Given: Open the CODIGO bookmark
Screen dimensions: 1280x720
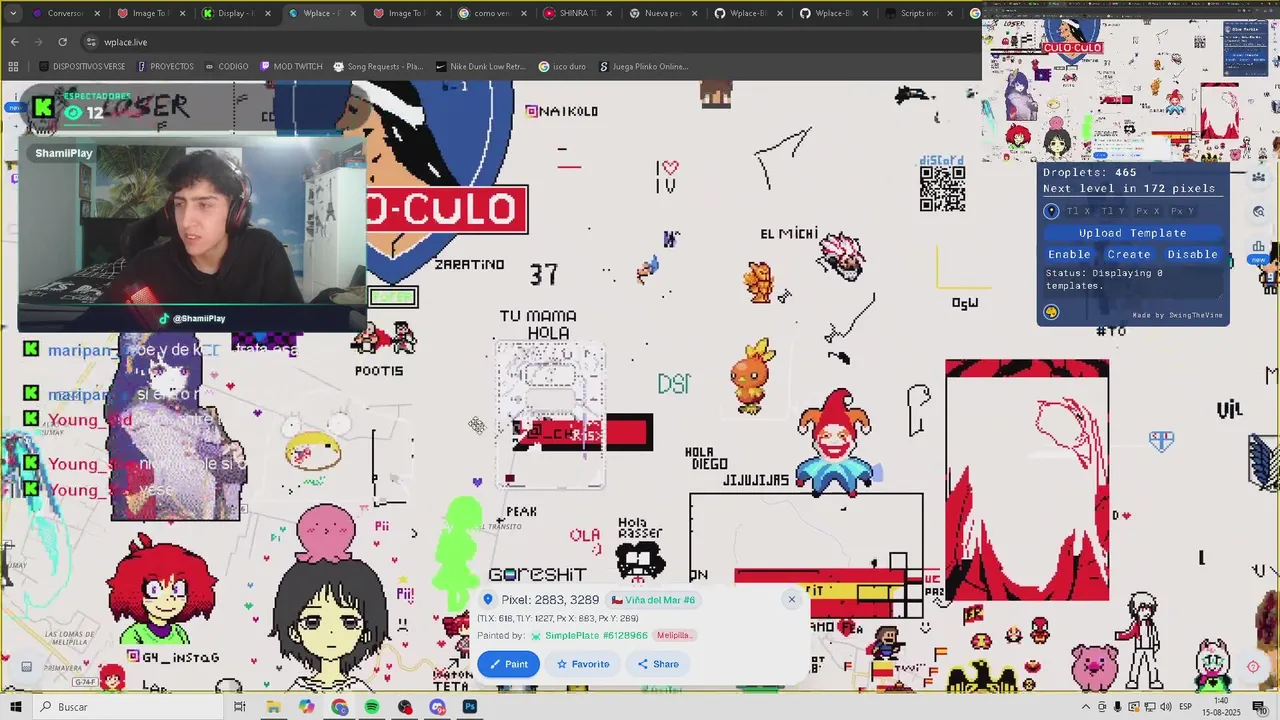Looking at the screenshot, I should [x=226, y=67].
